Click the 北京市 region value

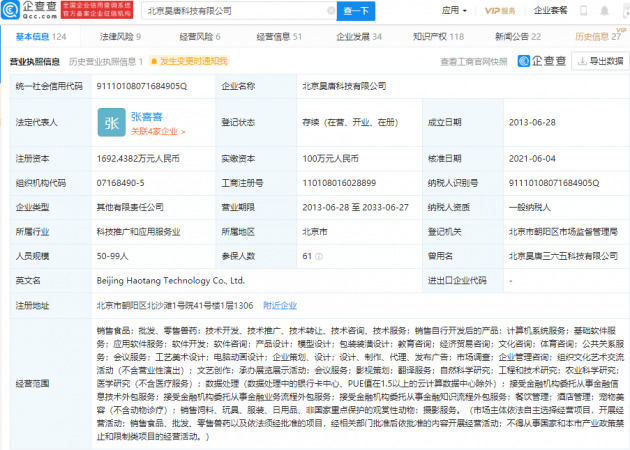[x=315, y=232]
